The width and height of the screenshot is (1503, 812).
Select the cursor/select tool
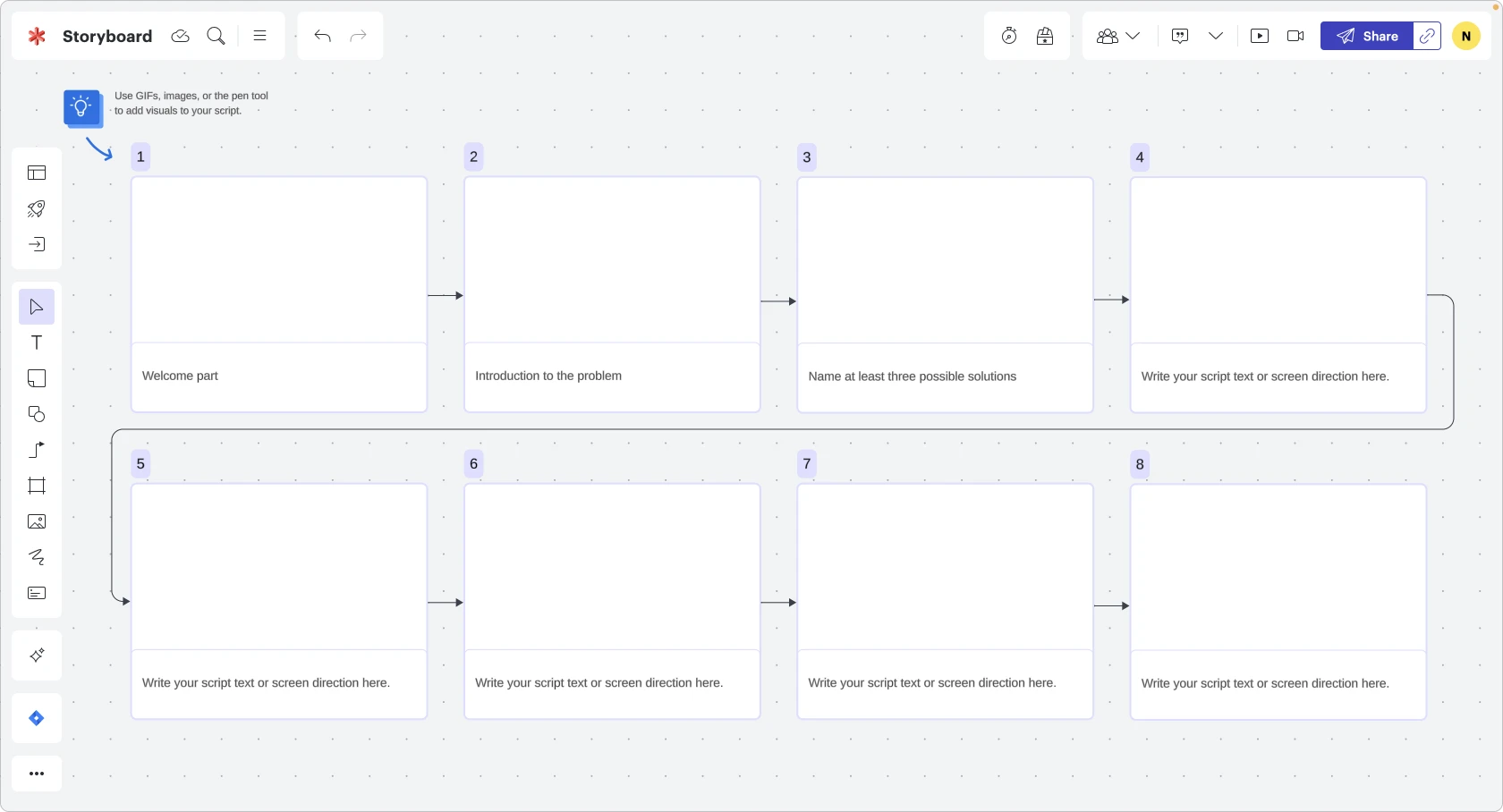pyautogui.click(x=37, y=307)
